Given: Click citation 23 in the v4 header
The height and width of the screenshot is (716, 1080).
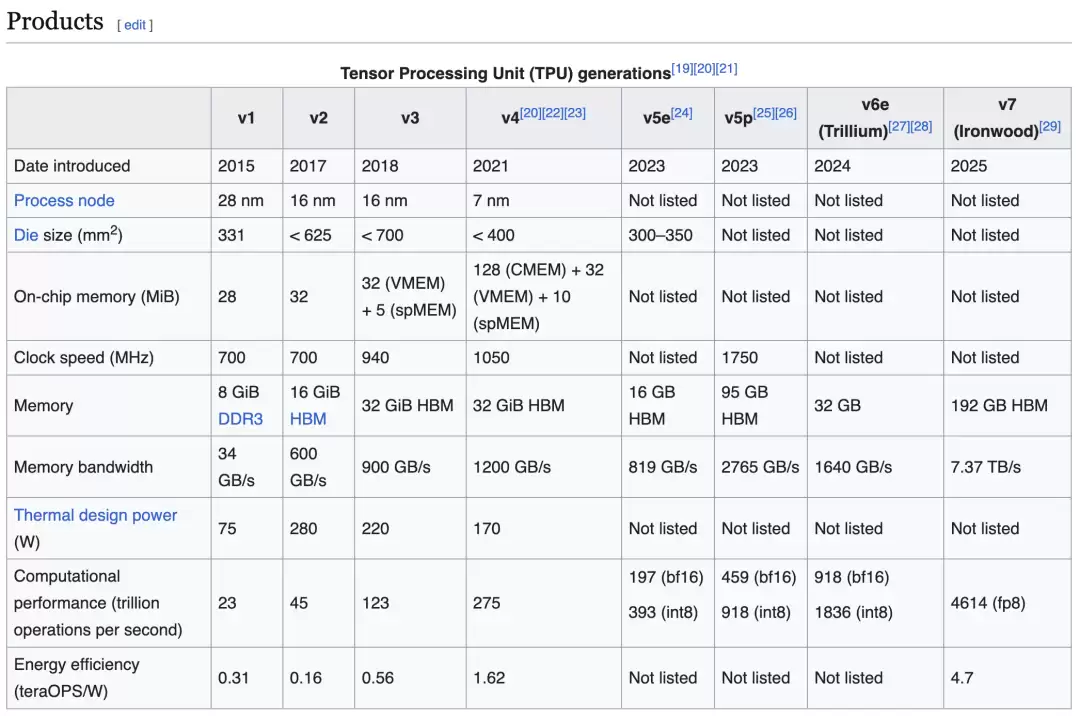Looking at the screenshot, I should (x=575, y=113).
